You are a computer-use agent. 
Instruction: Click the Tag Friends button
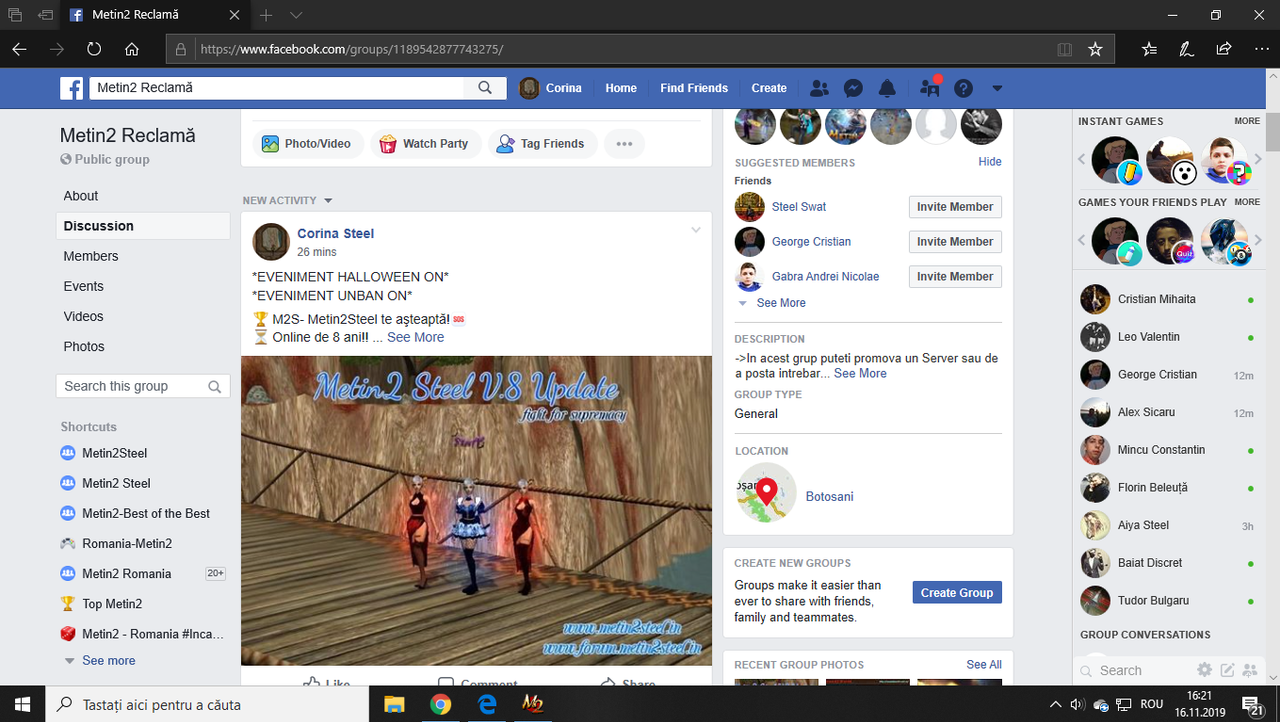pyautogui.click(x=541, y=144)
